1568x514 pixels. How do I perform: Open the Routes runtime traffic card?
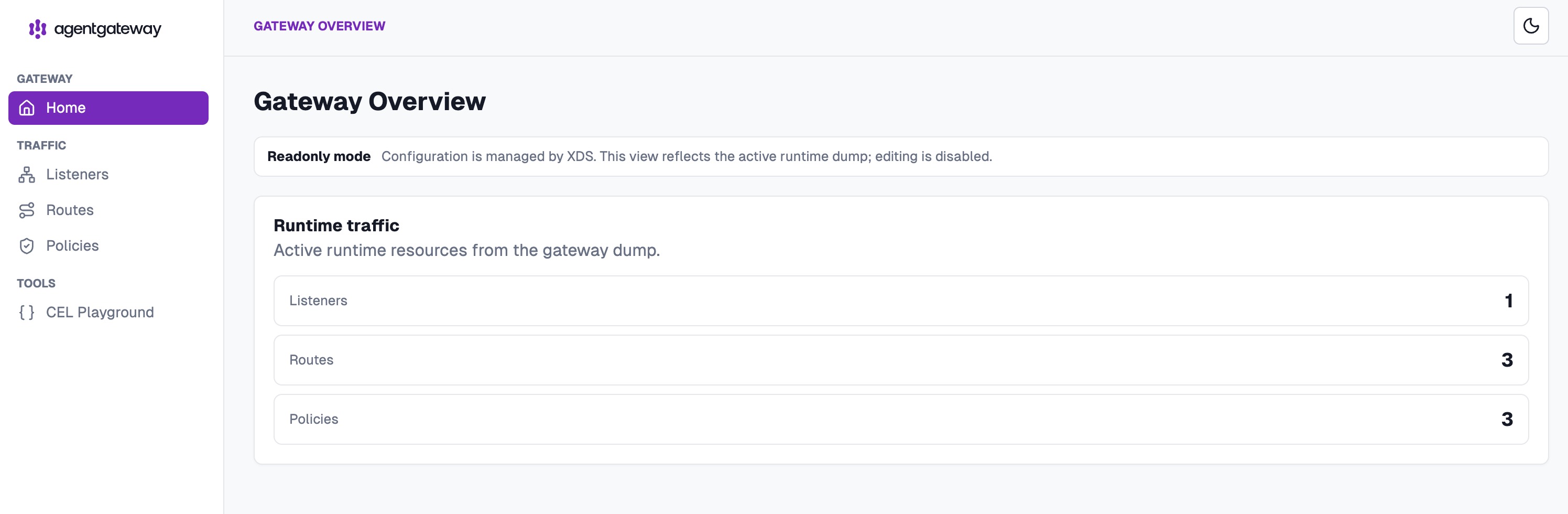pyautogui.click(x=901, y=360)
